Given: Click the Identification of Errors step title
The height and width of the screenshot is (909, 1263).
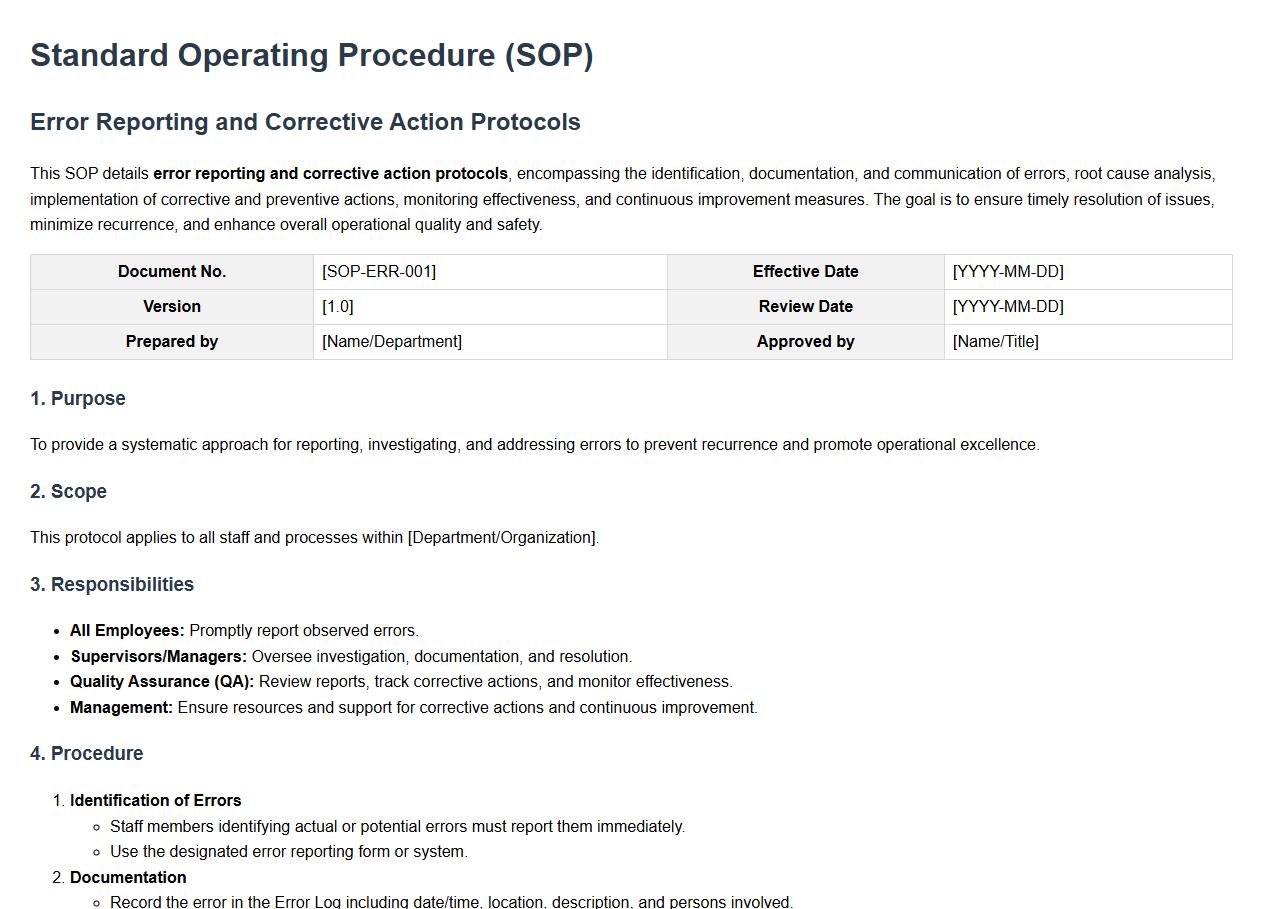Looking at the screenshot, I should [x=155, y=801].
